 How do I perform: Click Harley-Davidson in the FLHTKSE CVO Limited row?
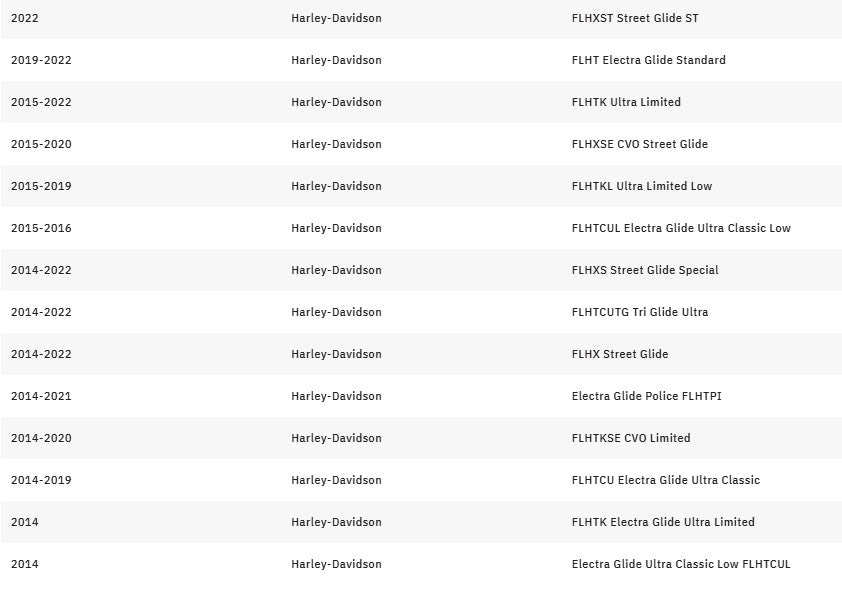(x=336, y=438)
